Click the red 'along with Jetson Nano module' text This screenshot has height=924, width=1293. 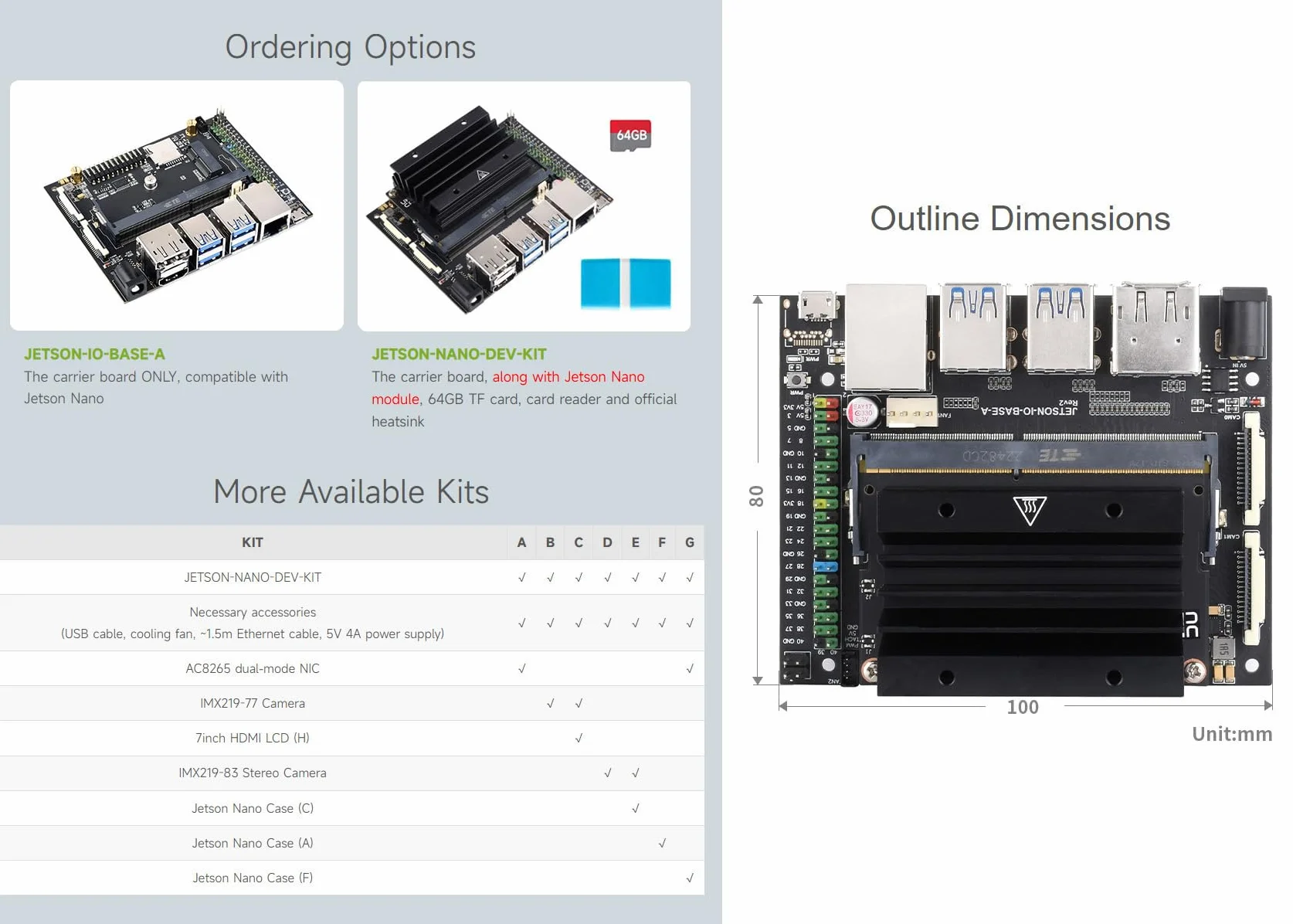click(x=507, y=388)
